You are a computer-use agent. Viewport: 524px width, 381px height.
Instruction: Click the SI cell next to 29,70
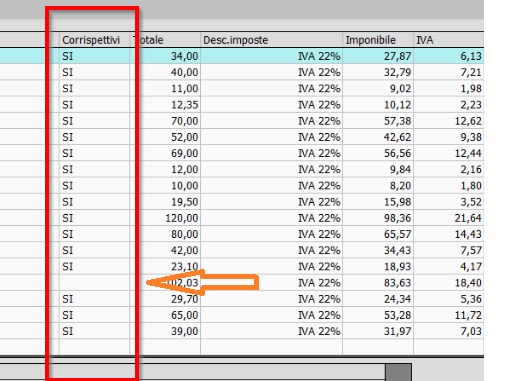coord(95,299)
